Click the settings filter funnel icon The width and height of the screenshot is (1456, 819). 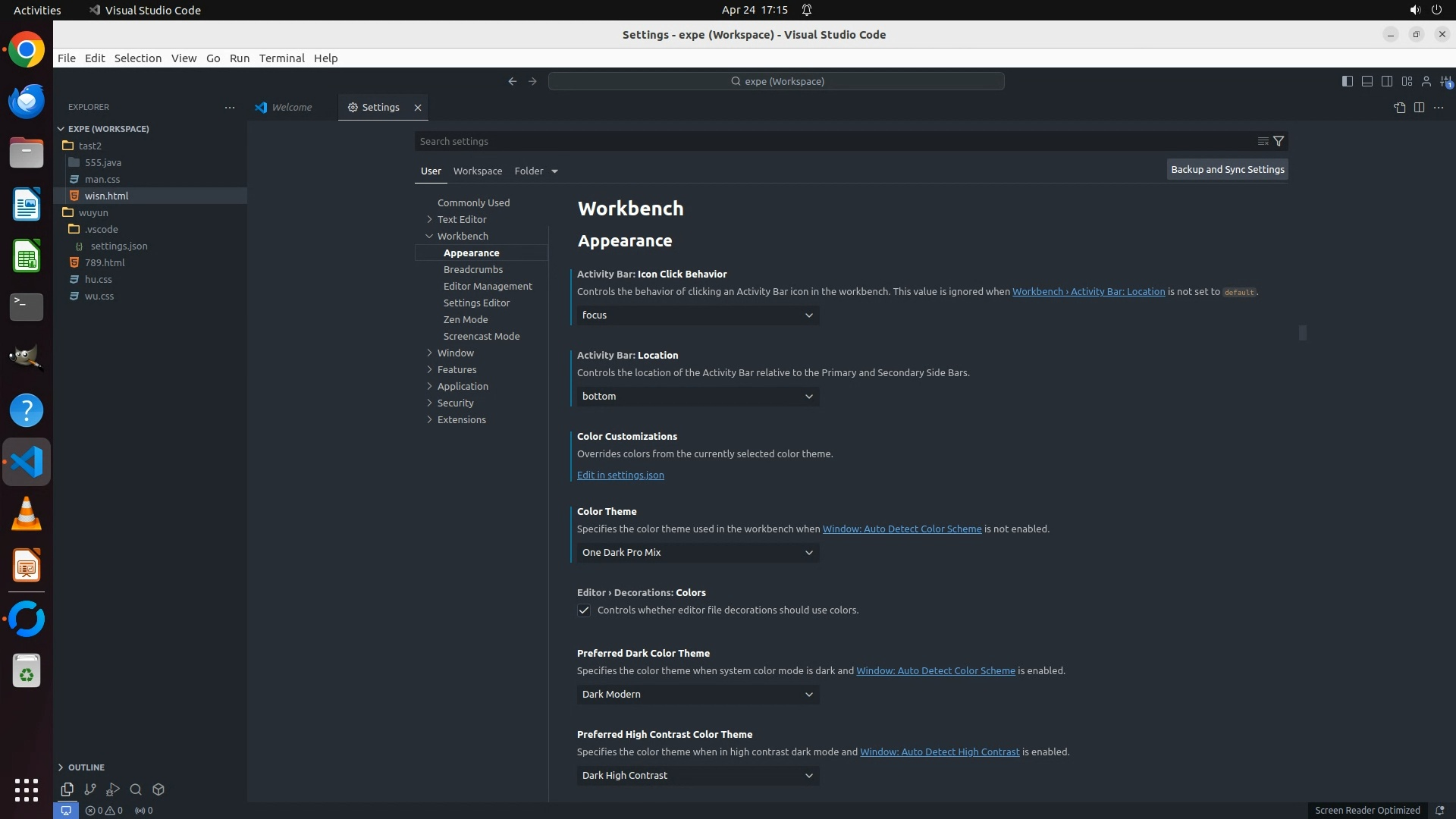pyautogui.click(x=1279, y=141)
